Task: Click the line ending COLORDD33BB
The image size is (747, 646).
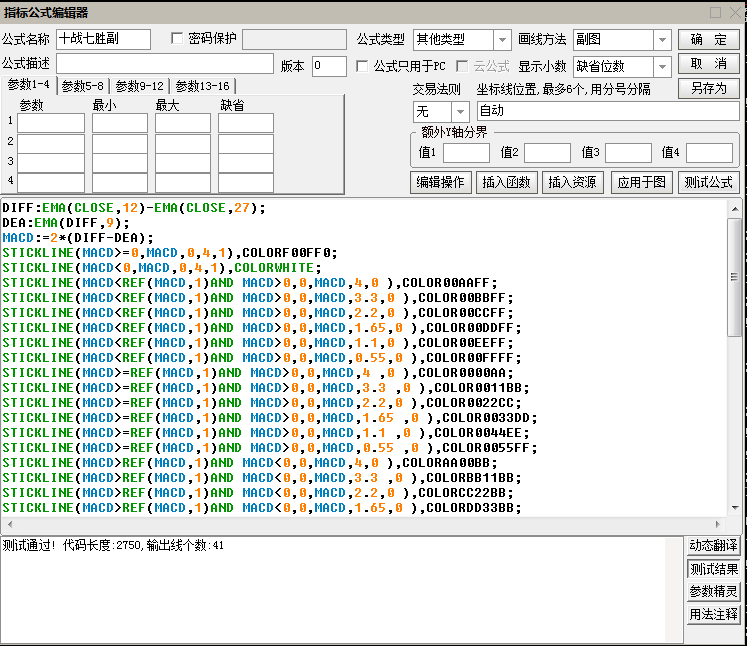Action: click(x=262, y=508)
